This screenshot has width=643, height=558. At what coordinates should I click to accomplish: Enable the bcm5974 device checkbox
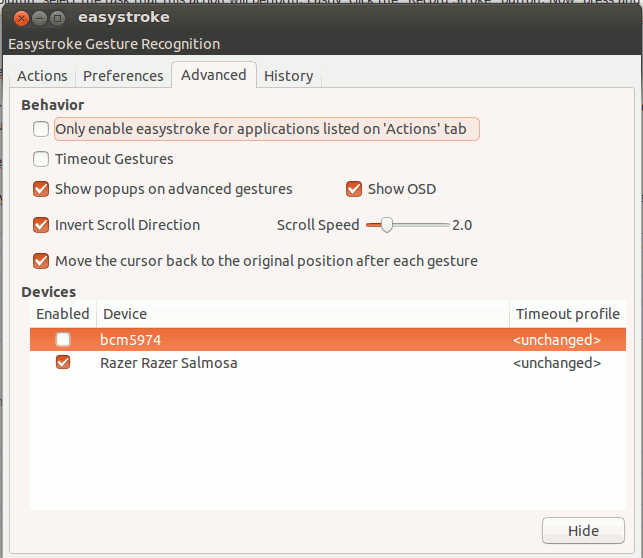click(63, 339)
